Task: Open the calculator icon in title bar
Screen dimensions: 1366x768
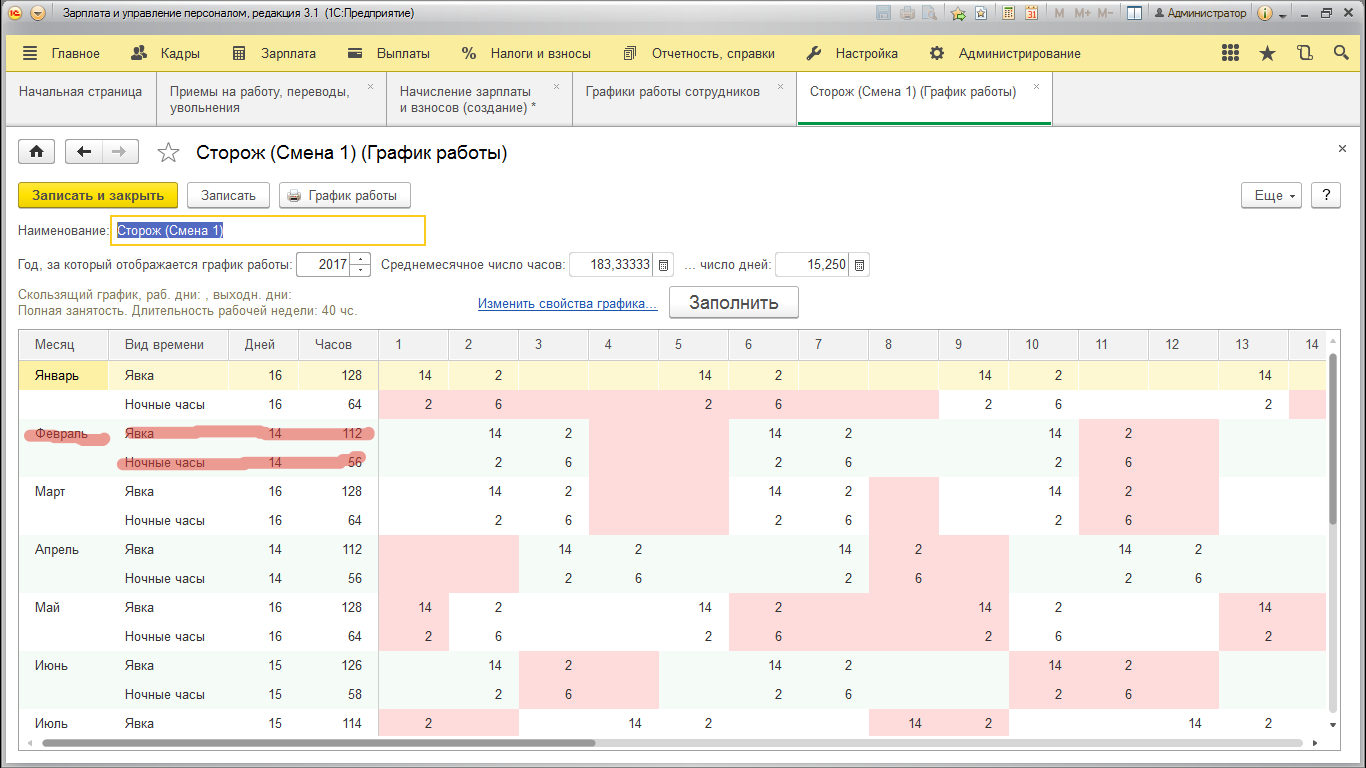Action: [x=1007, y=14]
